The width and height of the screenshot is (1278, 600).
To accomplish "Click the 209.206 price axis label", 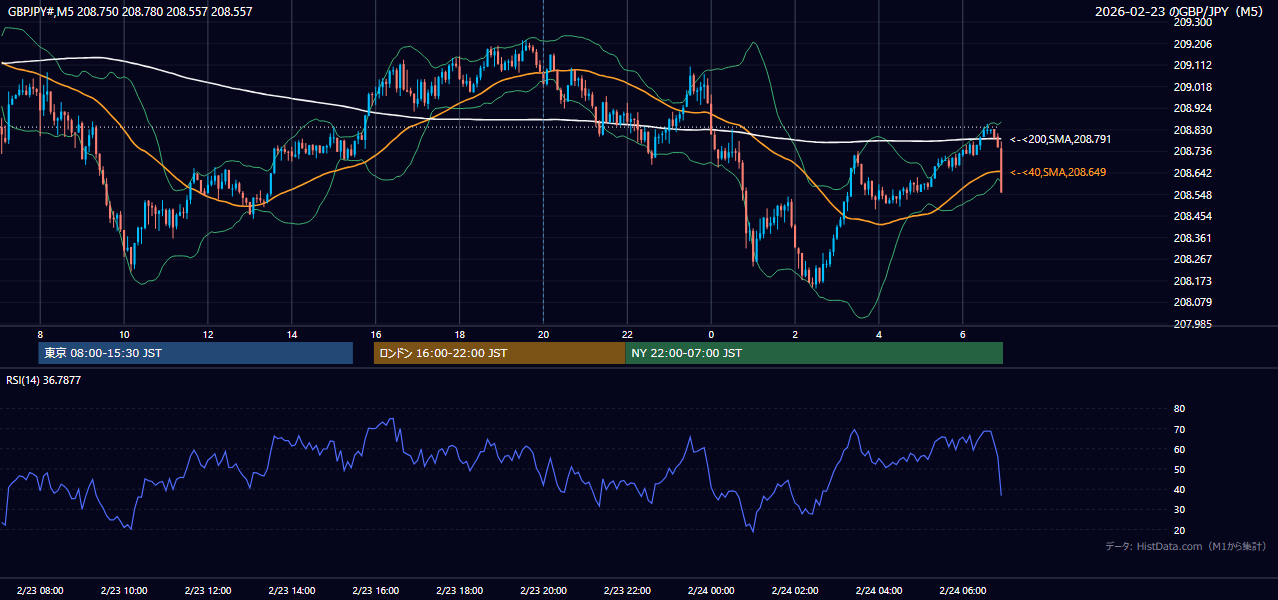I will click(1193, 44).
